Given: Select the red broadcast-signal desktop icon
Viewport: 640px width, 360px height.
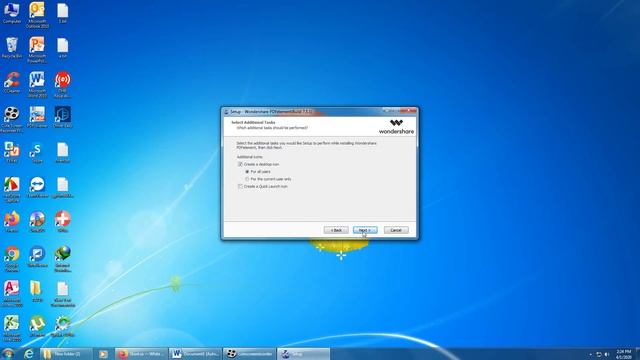Looking at the screenshot, I should (x=62, y=85).
